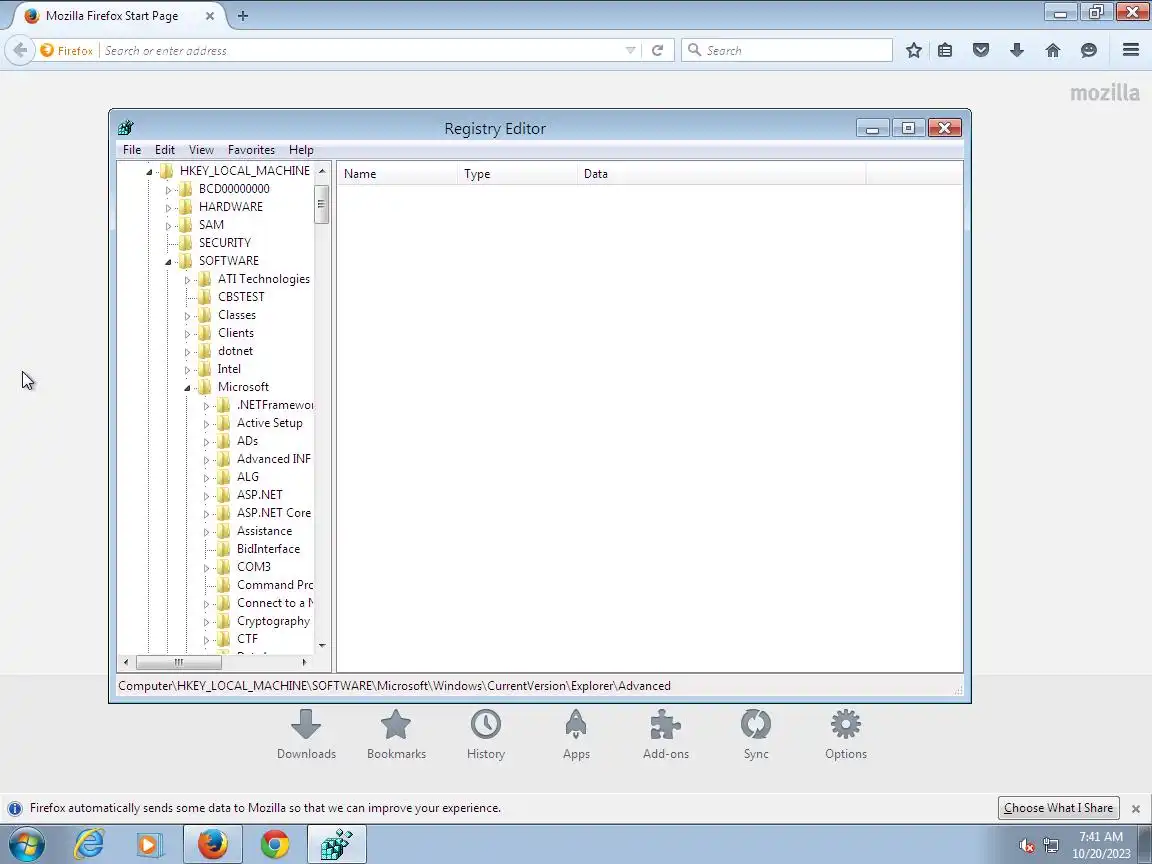1152x864 pixels.
Task: Sort by the Name column header
Action: 397,174
